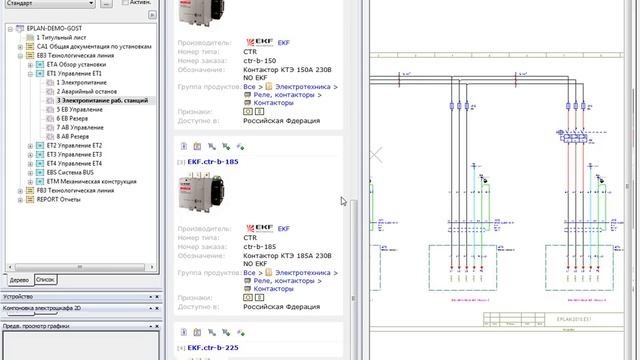Screen dimensions: 640x360
Task: Click first feature icon in ctr-b-185 Признаки row
Action: point(248,298)
